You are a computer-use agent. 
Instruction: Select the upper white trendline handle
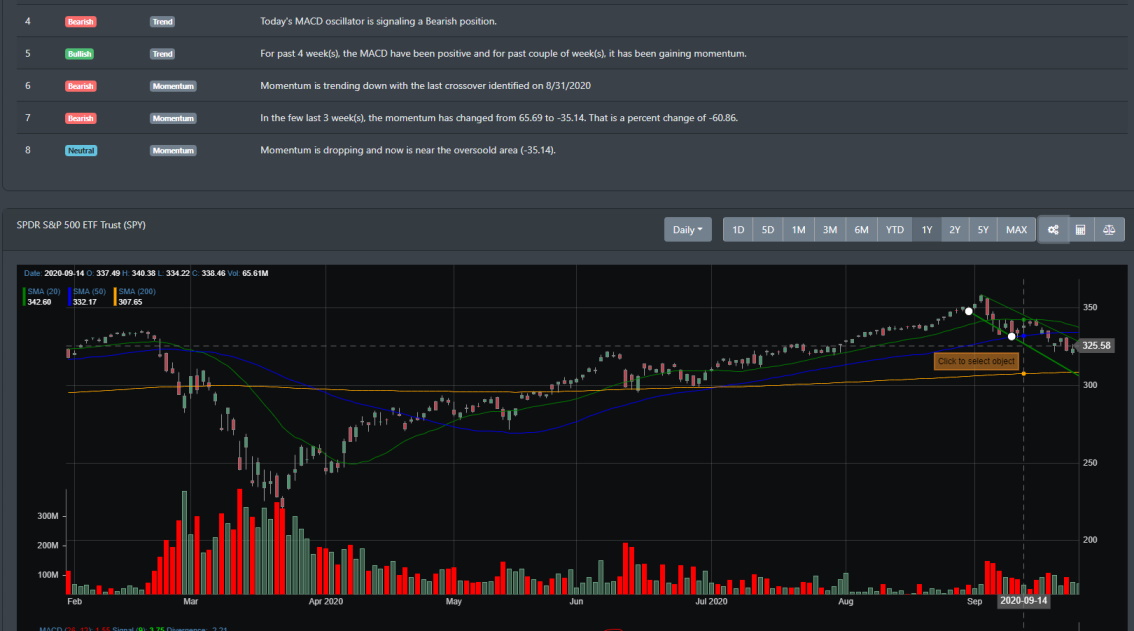[969, 311]
